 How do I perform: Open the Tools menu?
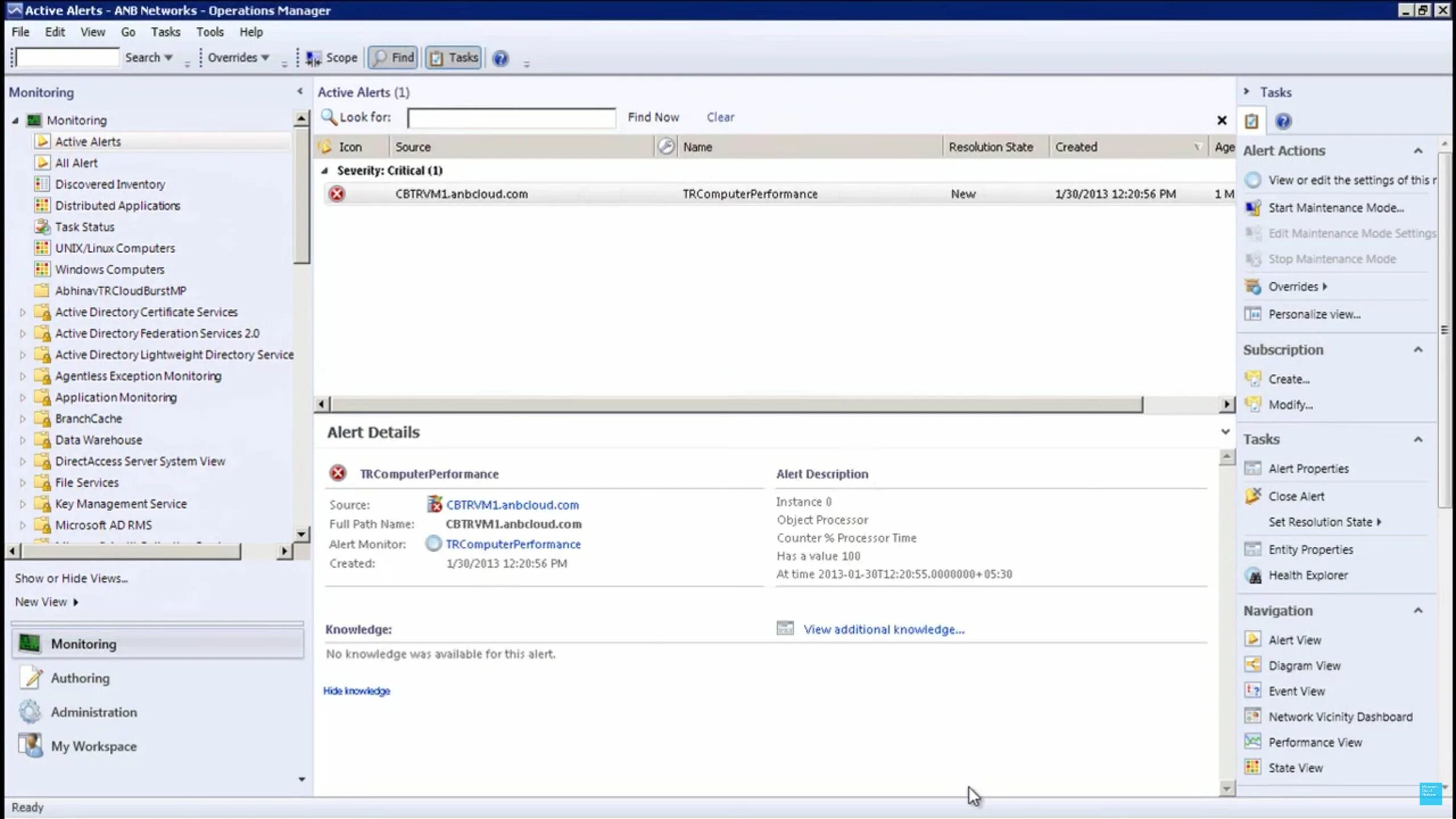click(210, 32)
